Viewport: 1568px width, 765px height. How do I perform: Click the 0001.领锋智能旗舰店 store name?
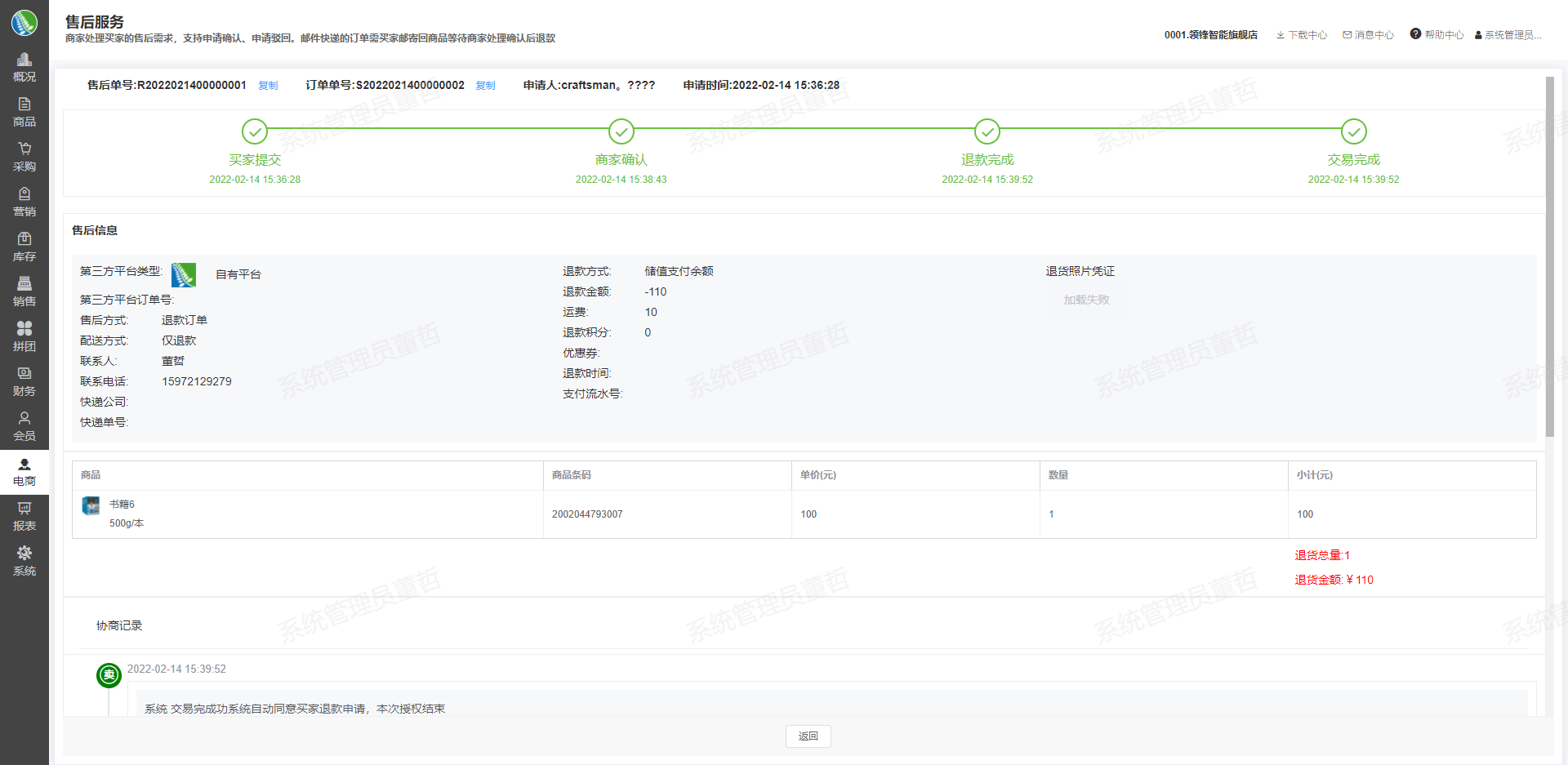coord(1211,35)
